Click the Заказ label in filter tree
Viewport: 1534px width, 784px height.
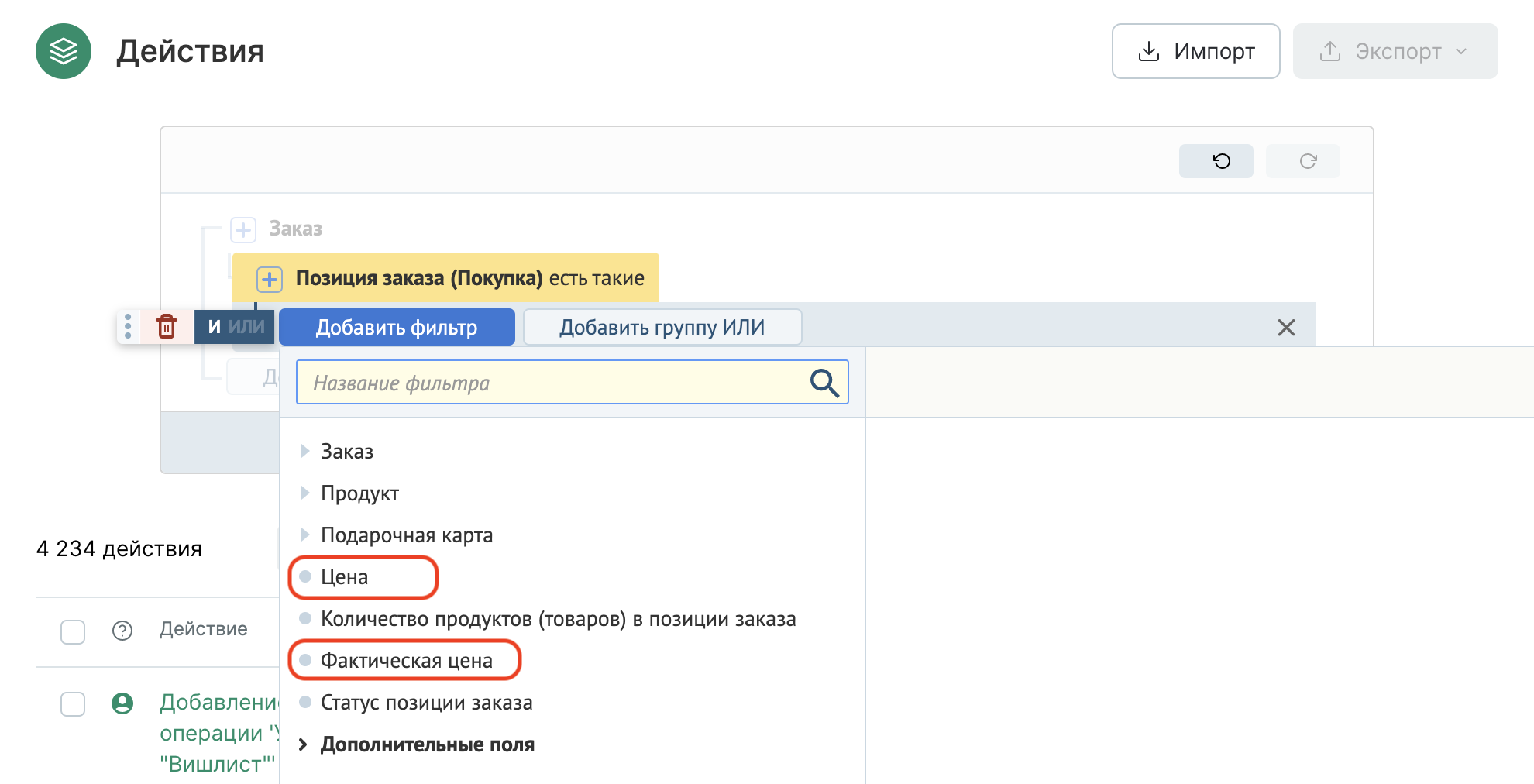point(295,229)
